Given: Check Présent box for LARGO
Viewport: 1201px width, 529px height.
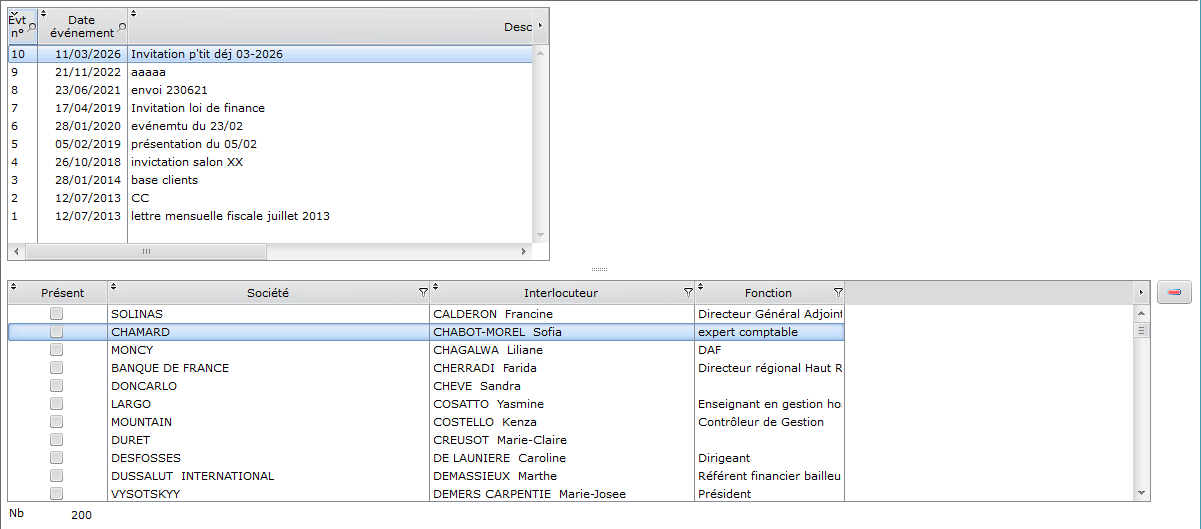Looking at the screenshot, I should (x=57, y=404).
